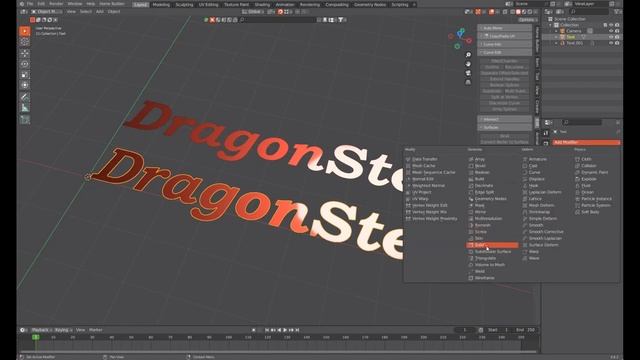Image resolution: width=640 pixels, height=360 pixels.
Task: Click the End frame field showing 250
Action: point(525,330)
